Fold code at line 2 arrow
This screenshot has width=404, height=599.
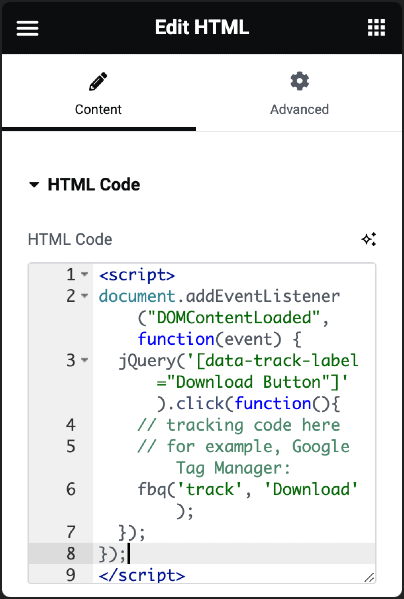pos(85,296)
